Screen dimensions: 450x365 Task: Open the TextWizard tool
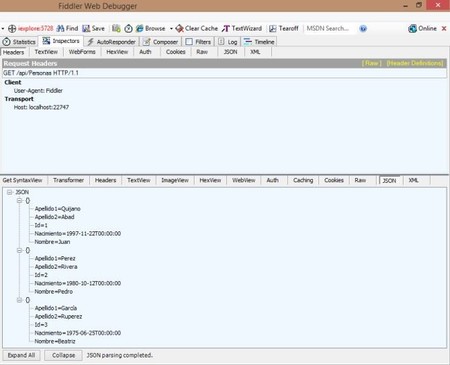(242, 29)
